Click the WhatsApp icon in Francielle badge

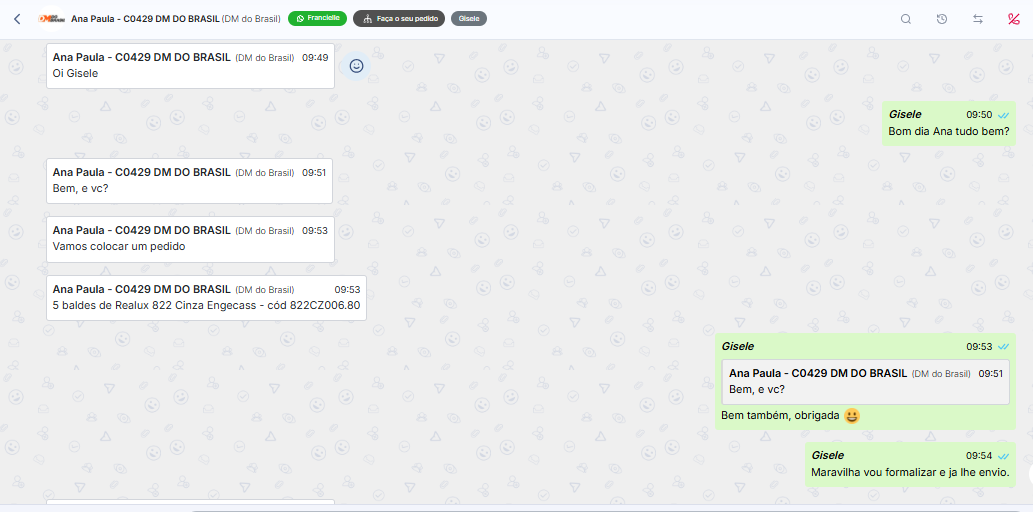[x=300, y=18]
